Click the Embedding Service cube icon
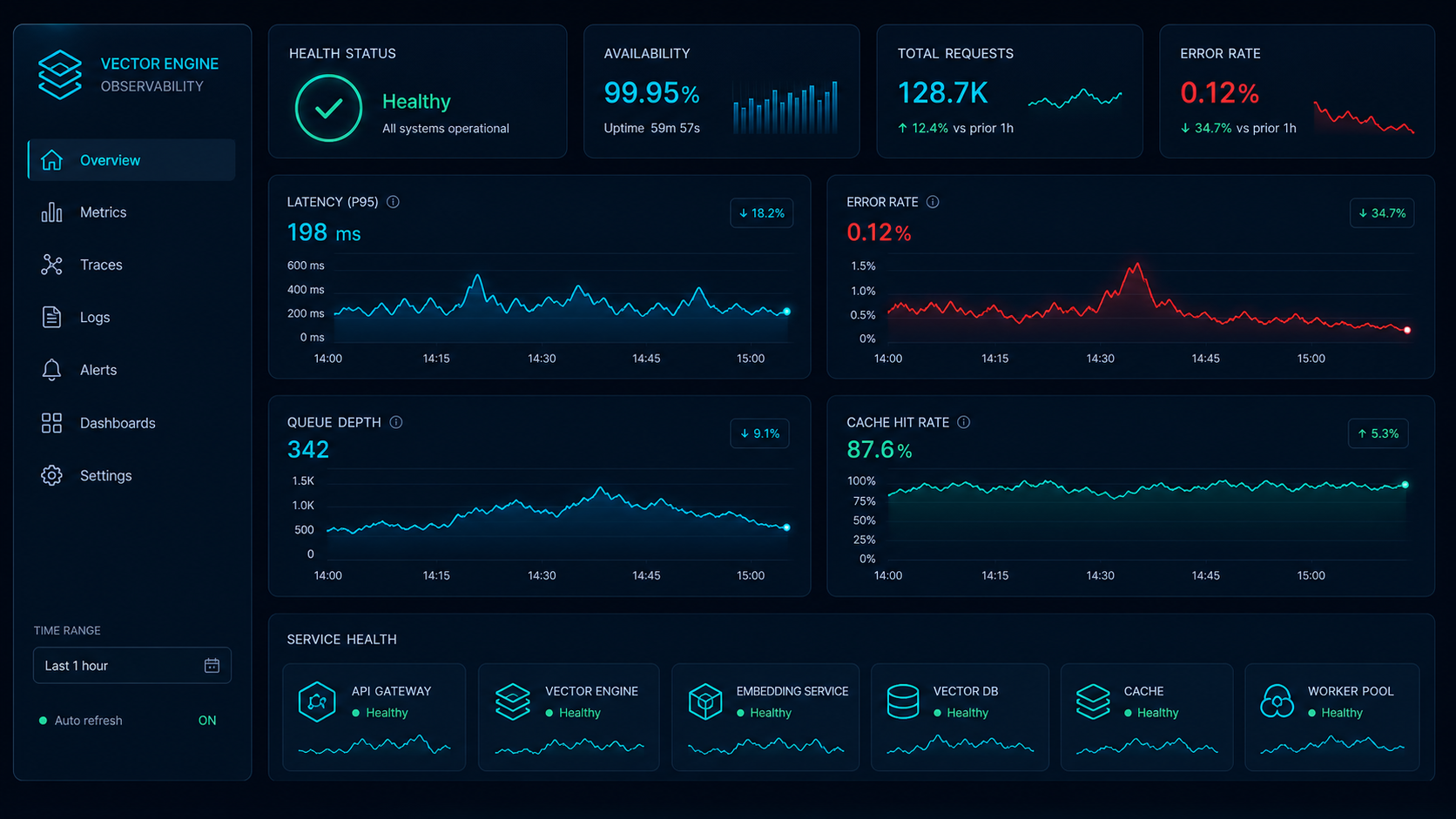This screenshot has width=1456, height=819. click(705, 702)
